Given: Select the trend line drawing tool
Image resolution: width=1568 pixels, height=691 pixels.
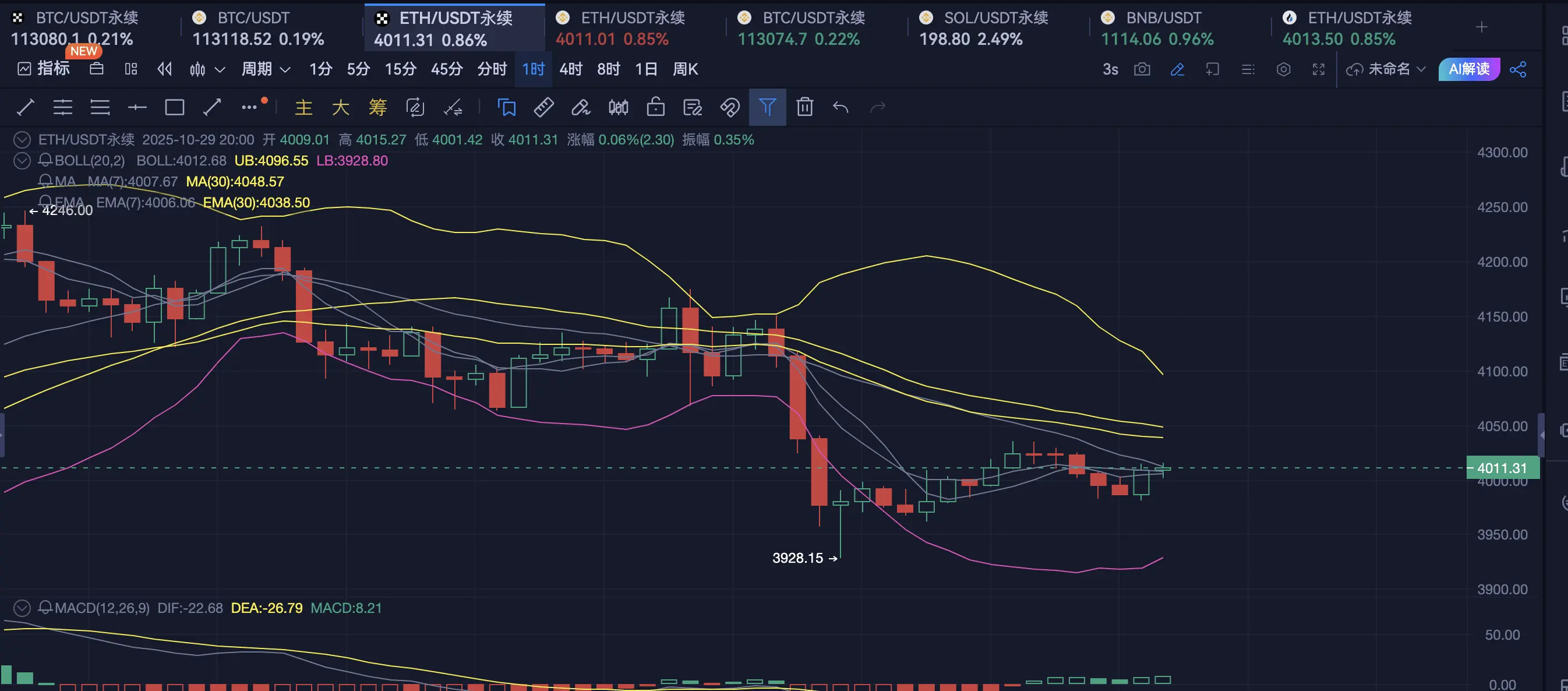Looking at the screenshot, I should pyautogui.click(x=25, y=108).
